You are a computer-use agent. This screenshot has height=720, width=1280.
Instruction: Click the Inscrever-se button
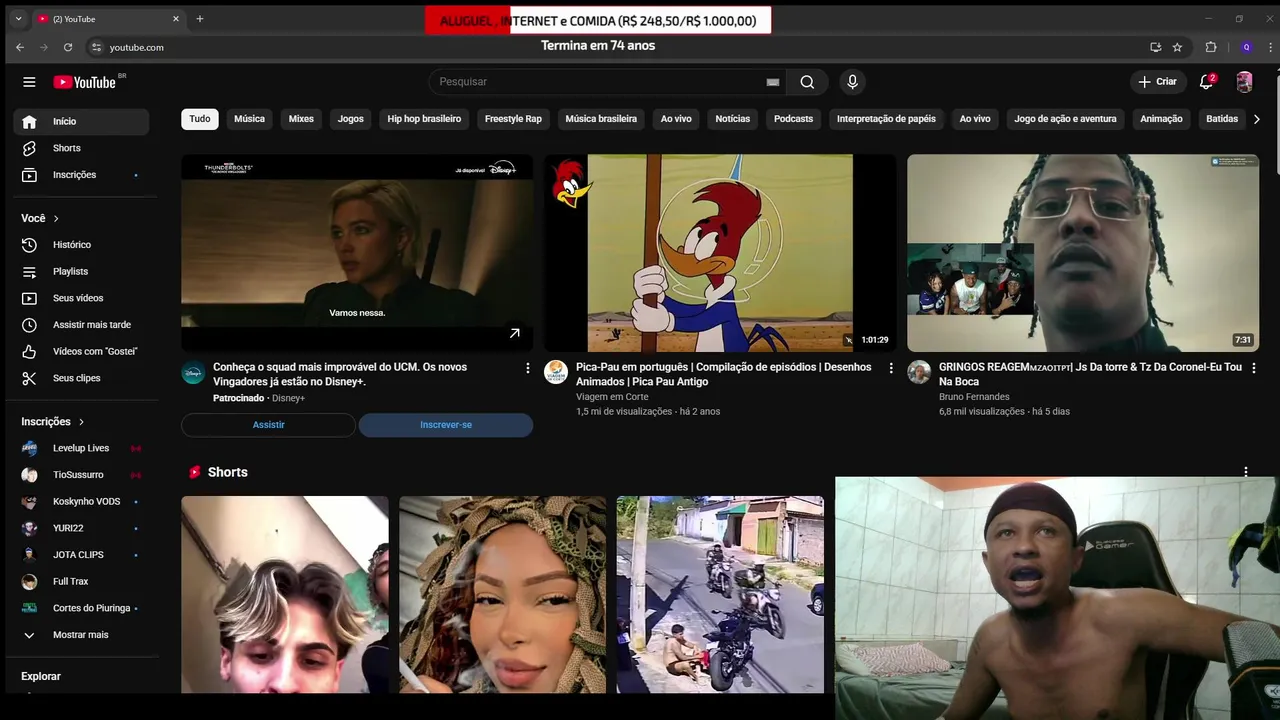click(446, 425)
